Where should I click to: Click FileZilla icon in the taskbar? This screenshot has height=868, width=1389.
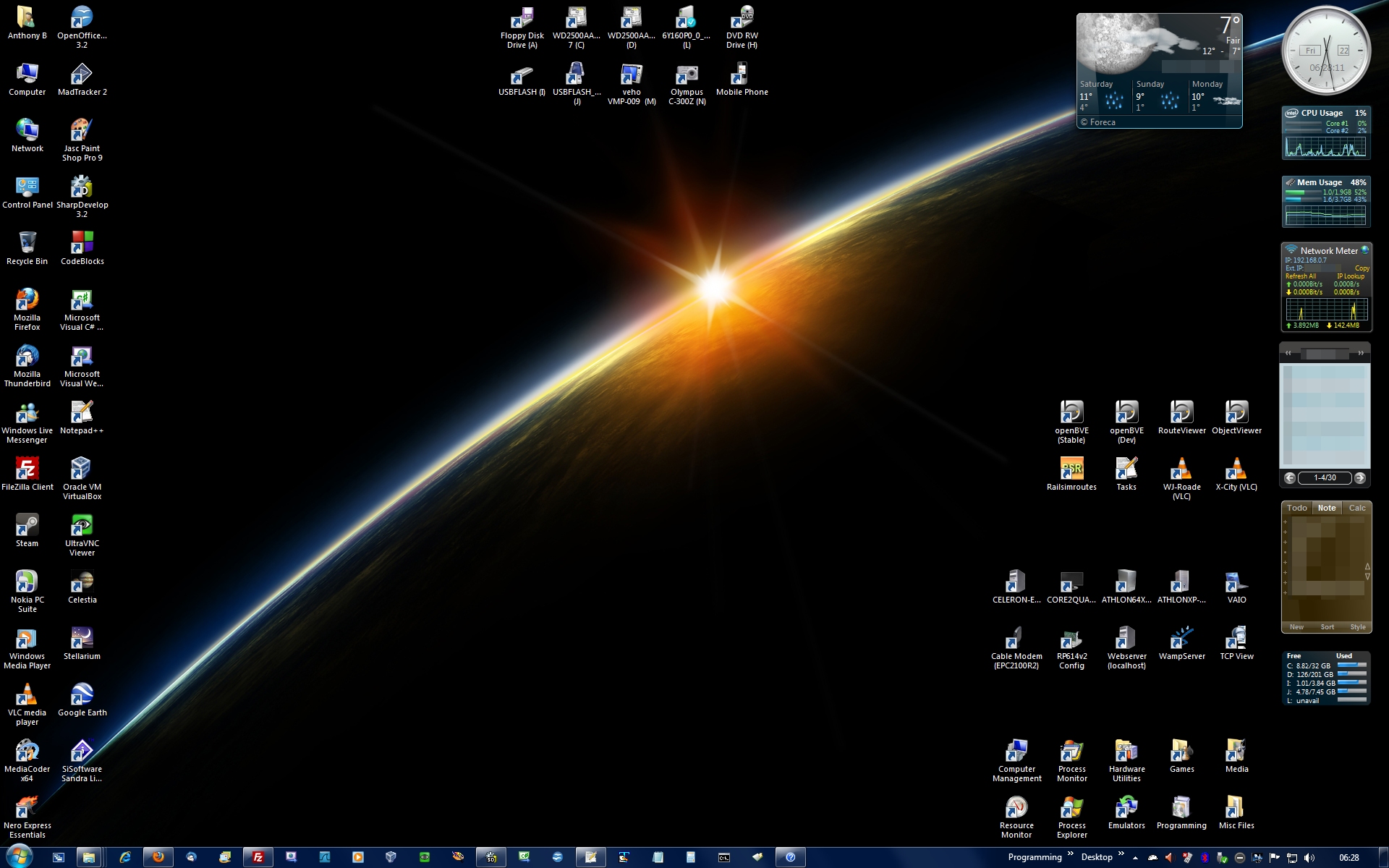[258, 857]
